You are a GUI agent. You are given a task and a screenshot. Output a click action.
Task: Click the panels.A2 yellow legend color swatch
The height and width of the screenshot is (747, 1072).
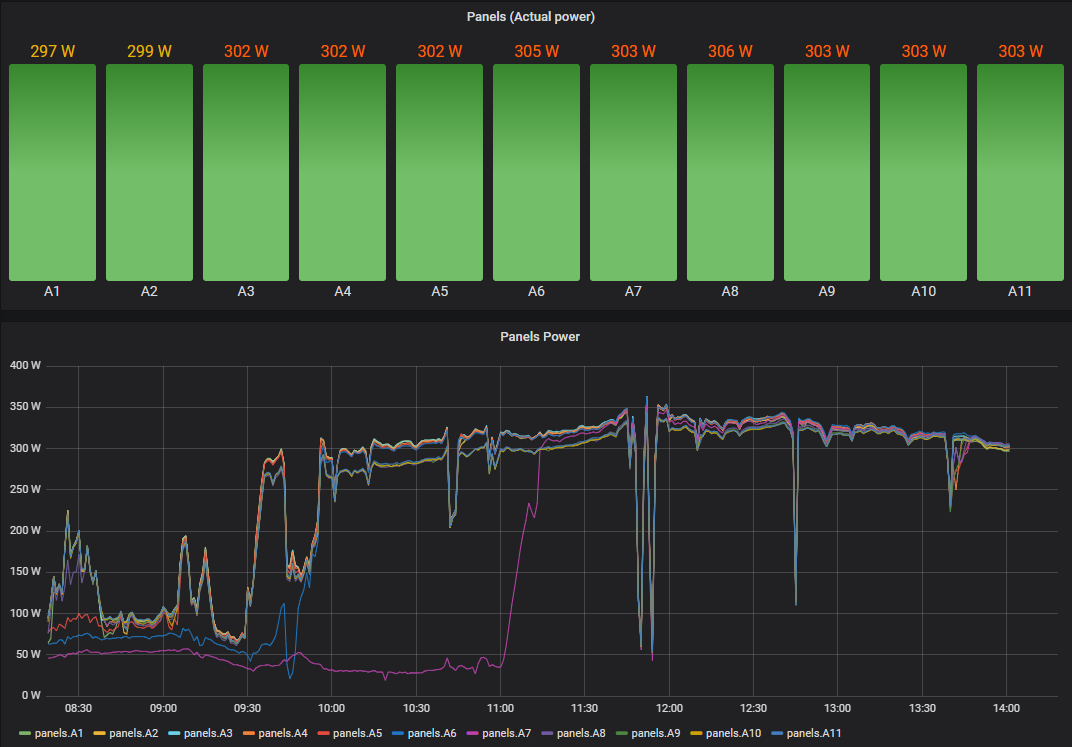tap(99, 733)
